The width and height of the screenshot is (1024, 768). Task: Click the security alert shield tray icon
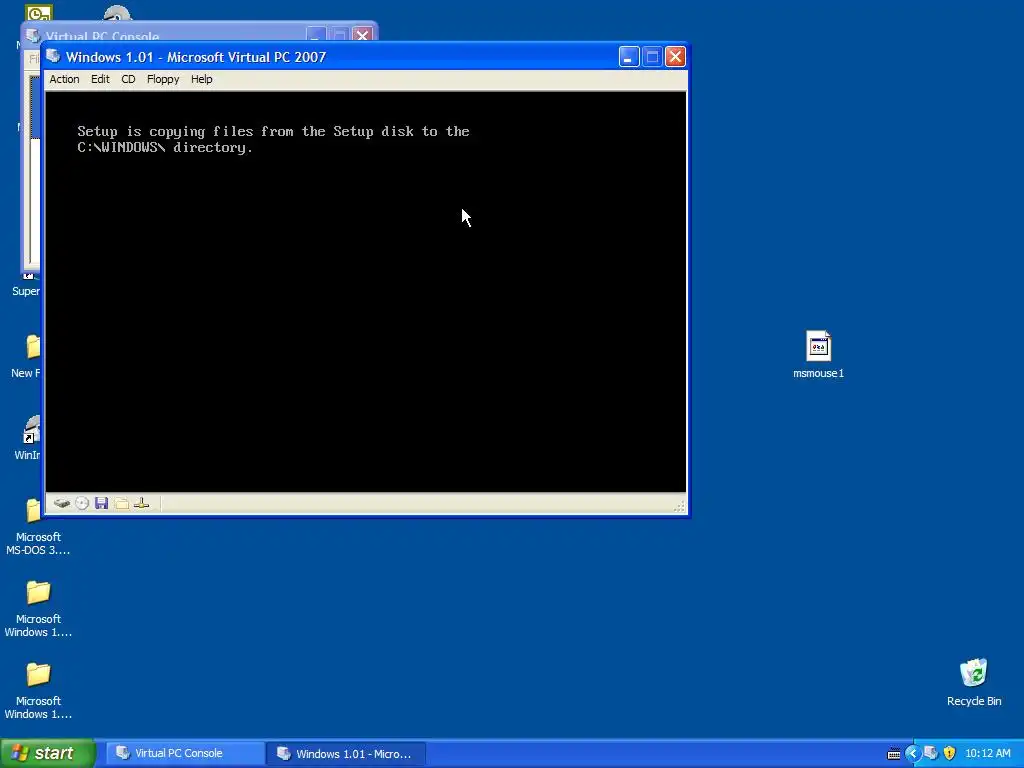pyautogui.click(x=950, y=753)
